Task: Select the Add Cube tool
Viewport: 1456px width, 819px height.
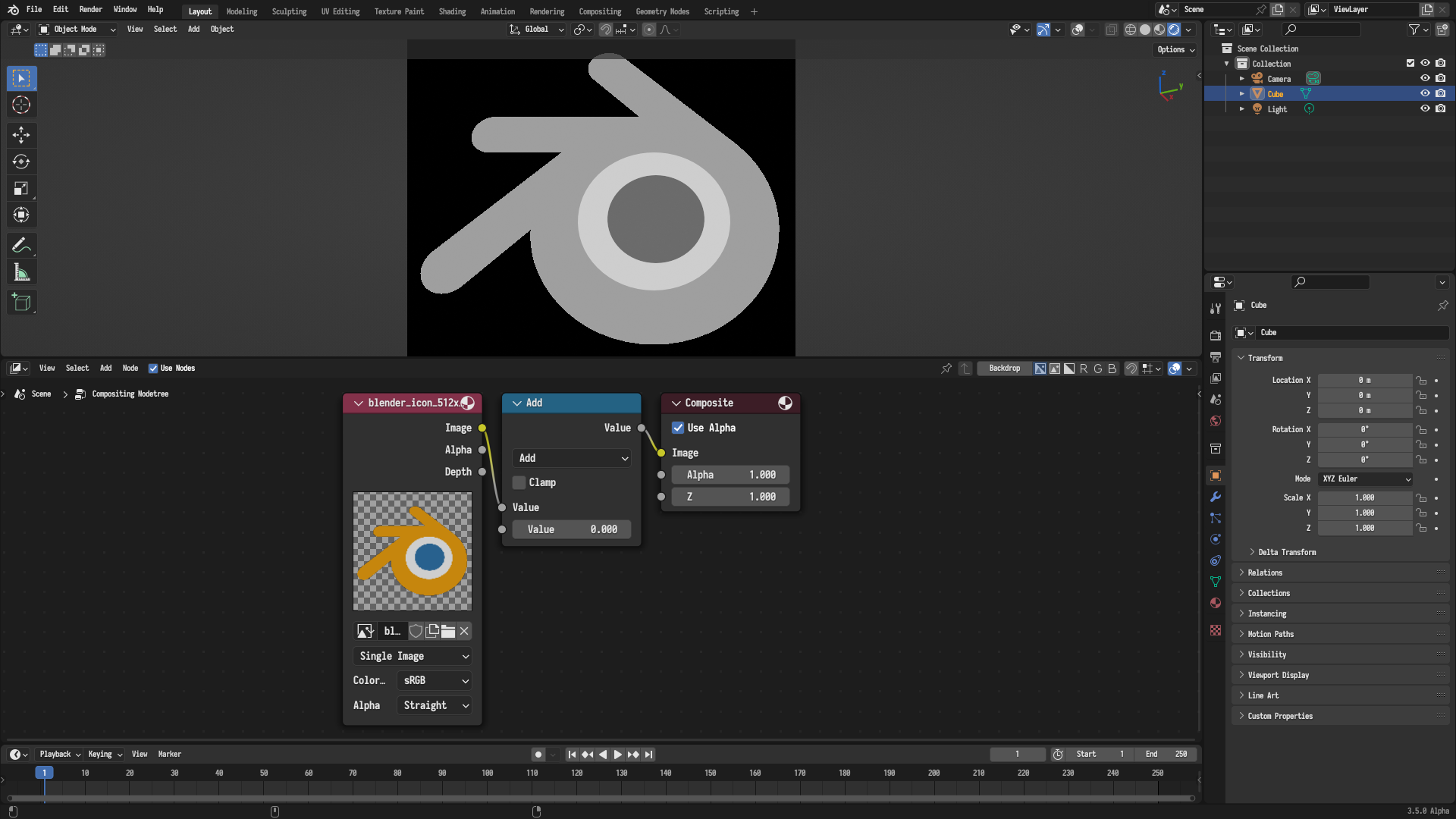Action: click(21, 302)
